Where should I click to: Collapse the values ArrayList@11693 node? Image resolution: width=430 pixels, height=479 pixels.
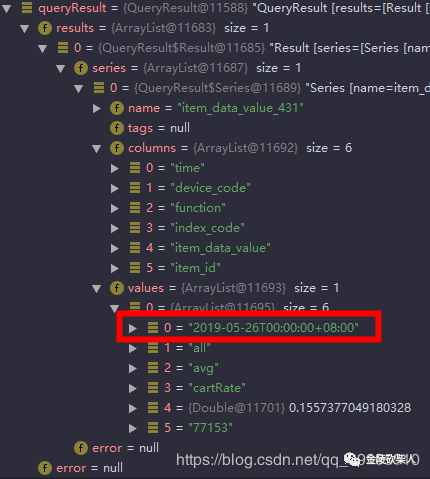tap(97, 289)
